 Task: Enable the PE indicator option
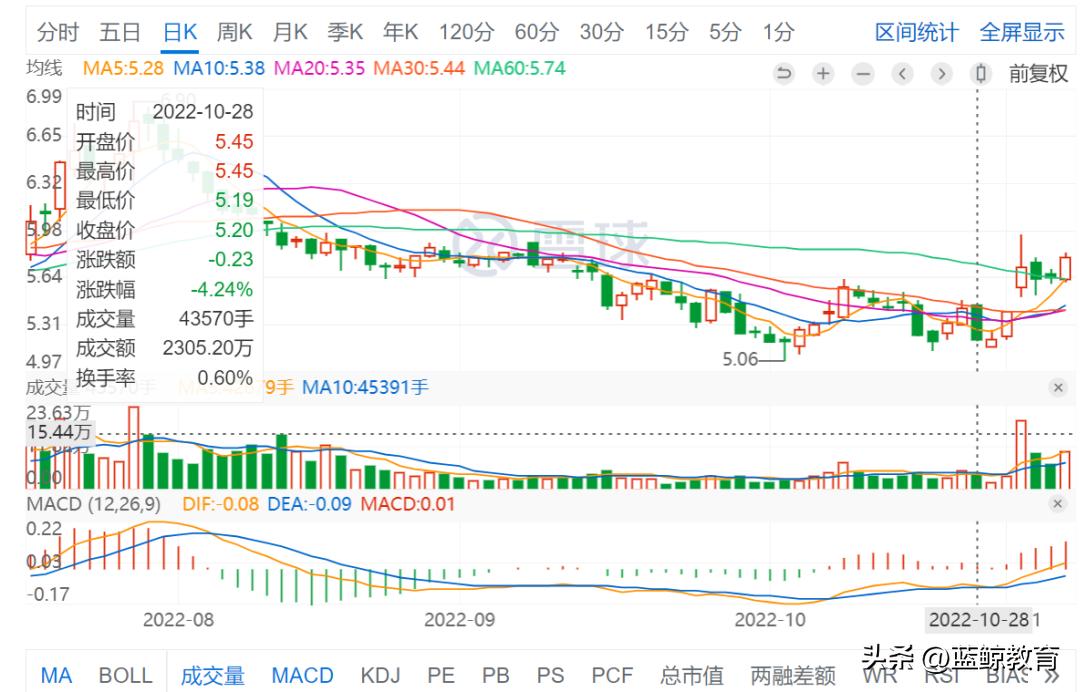tap(441, 676)
